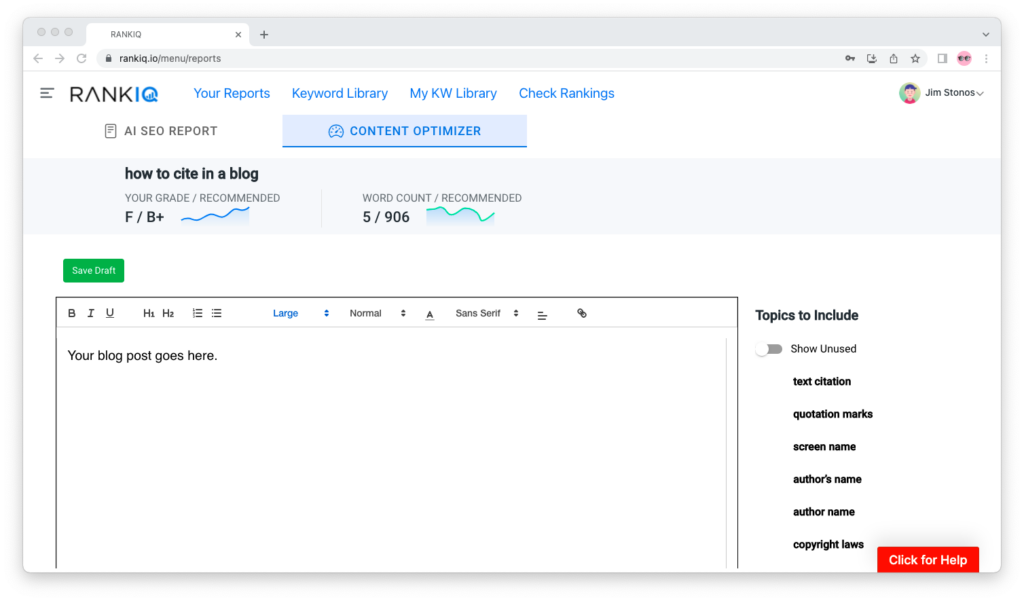Screen dimensions: 1024x601
Task: Toggle the Show Unused switch
Action: 769,349
